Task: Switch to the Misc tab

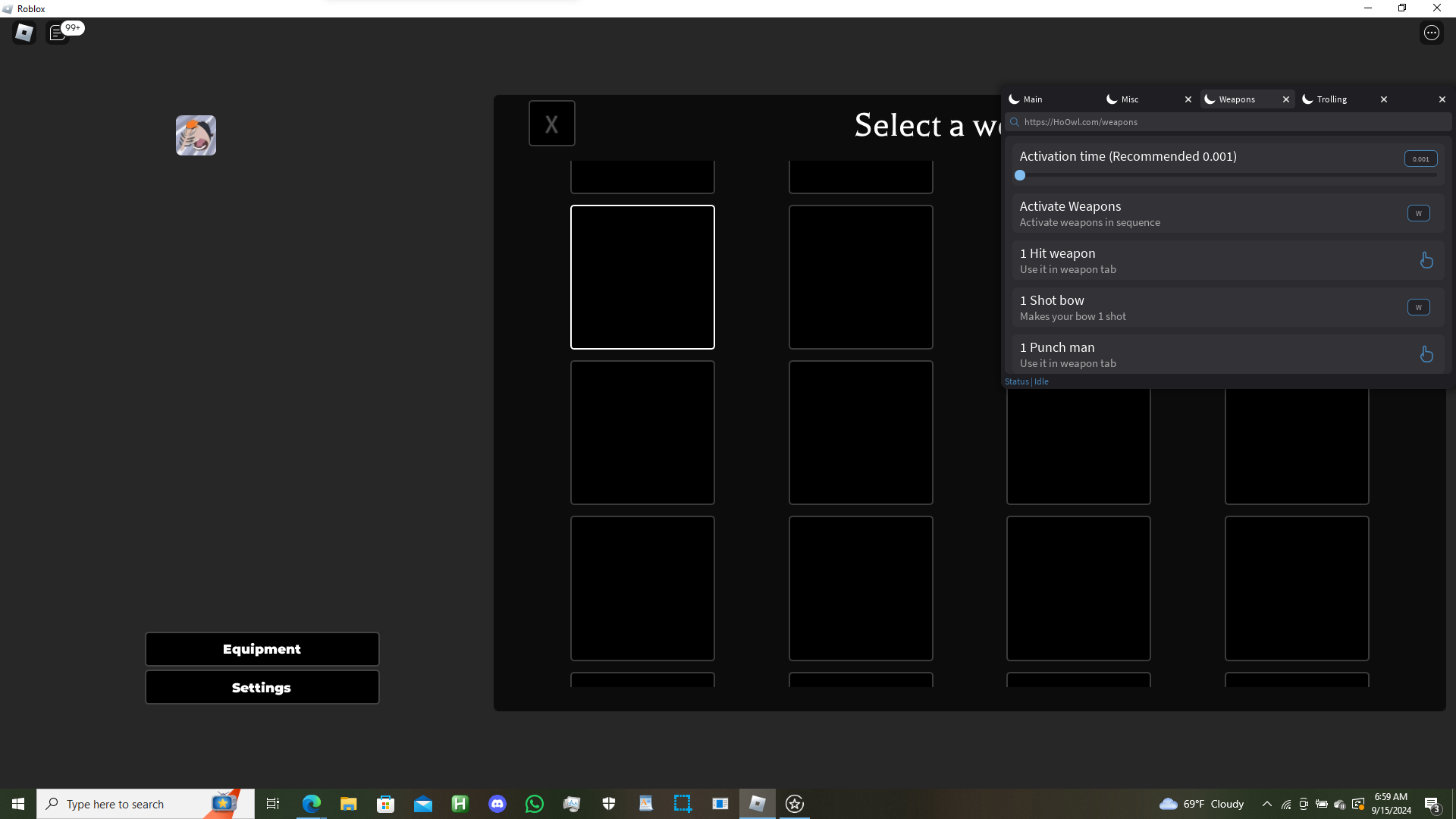Action: pyautogui.click(x=1130, y=99)
